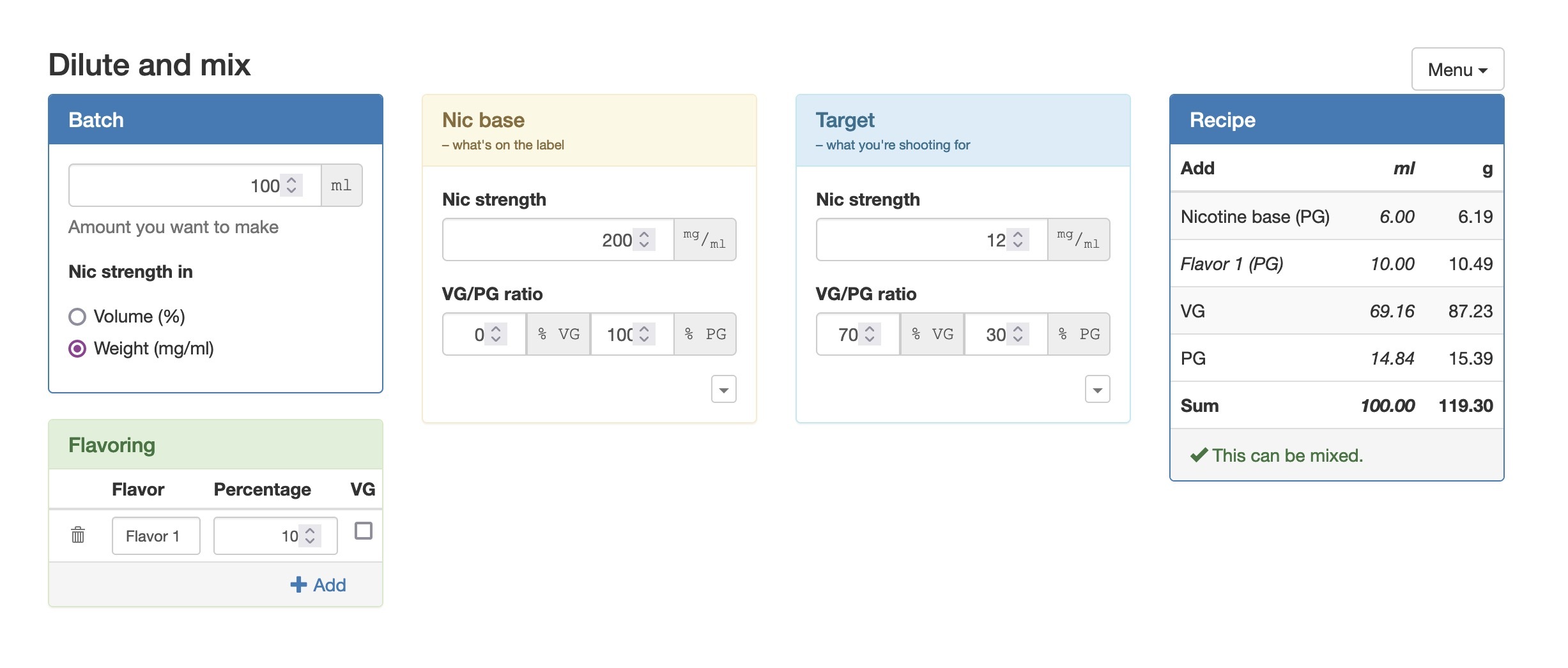
Task: Click the Flavor 1 name field
Action: tap(156, 536)
